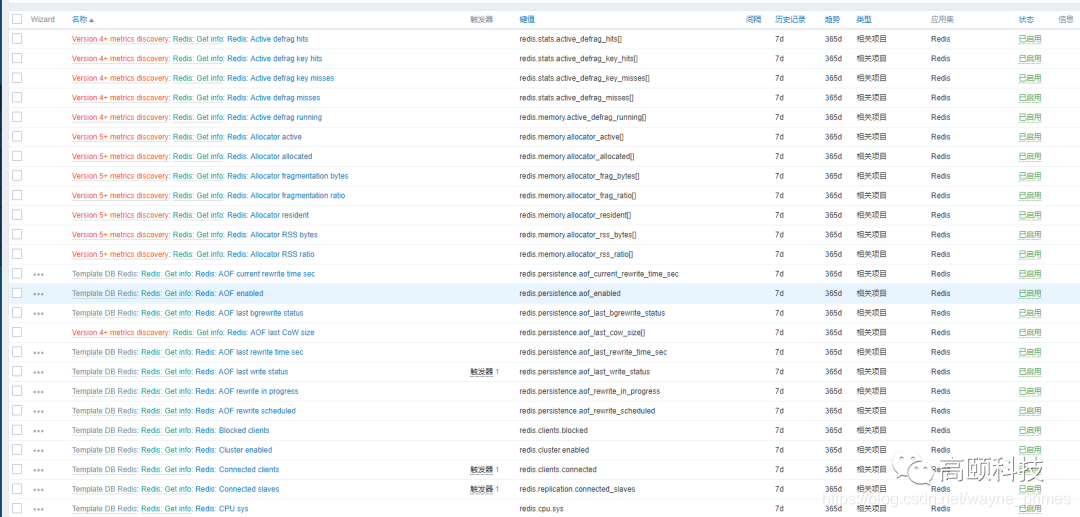Open Redis: AOF last CoW size item
The width and height of the screenshot is (1080, 517).
[x=271, y=333]
